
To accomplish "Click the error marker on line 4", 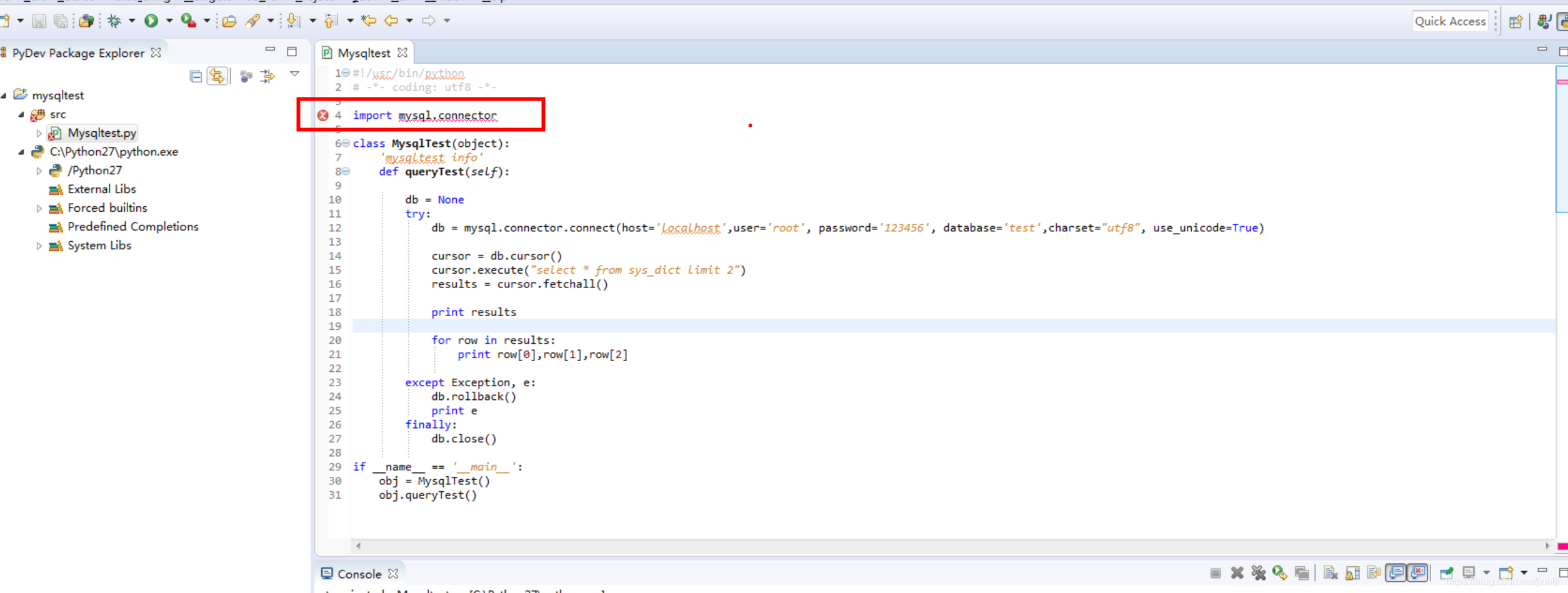I will click(322, 115).
